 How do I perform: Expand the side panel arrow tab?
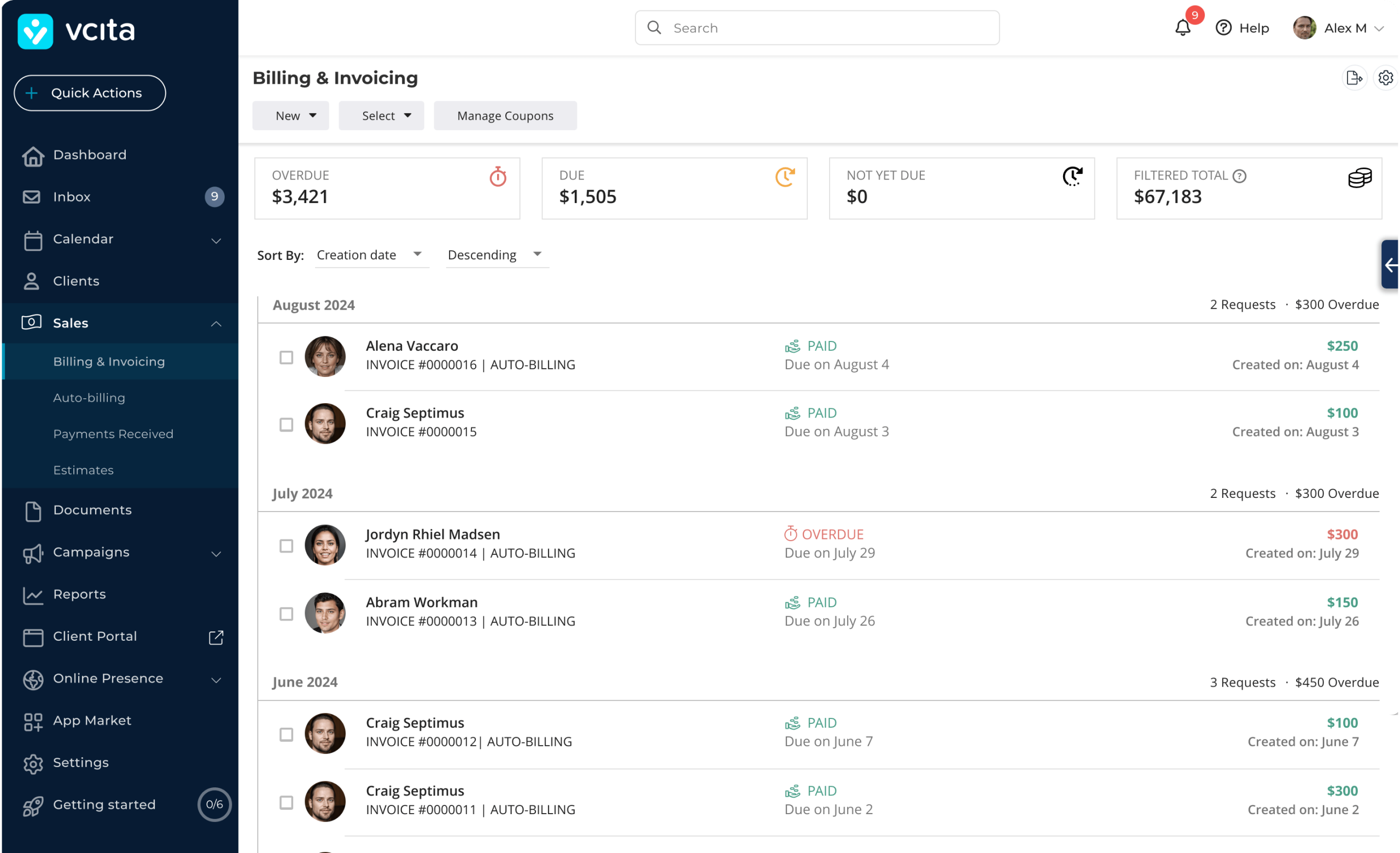[x=1390, y=265]
